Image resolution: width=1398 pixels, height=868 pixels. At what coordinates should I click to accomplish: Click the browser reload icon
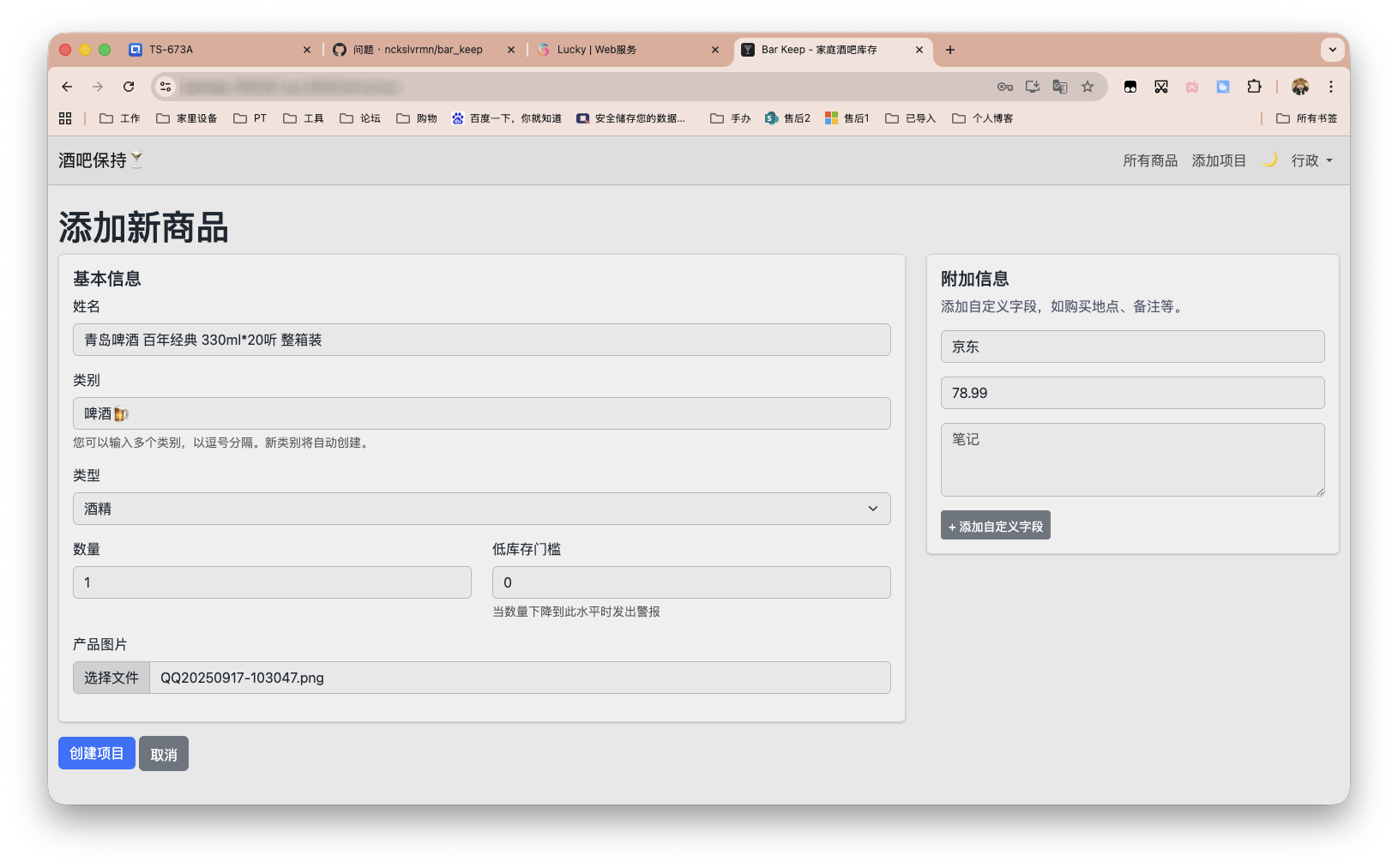(x=129, y=87)
